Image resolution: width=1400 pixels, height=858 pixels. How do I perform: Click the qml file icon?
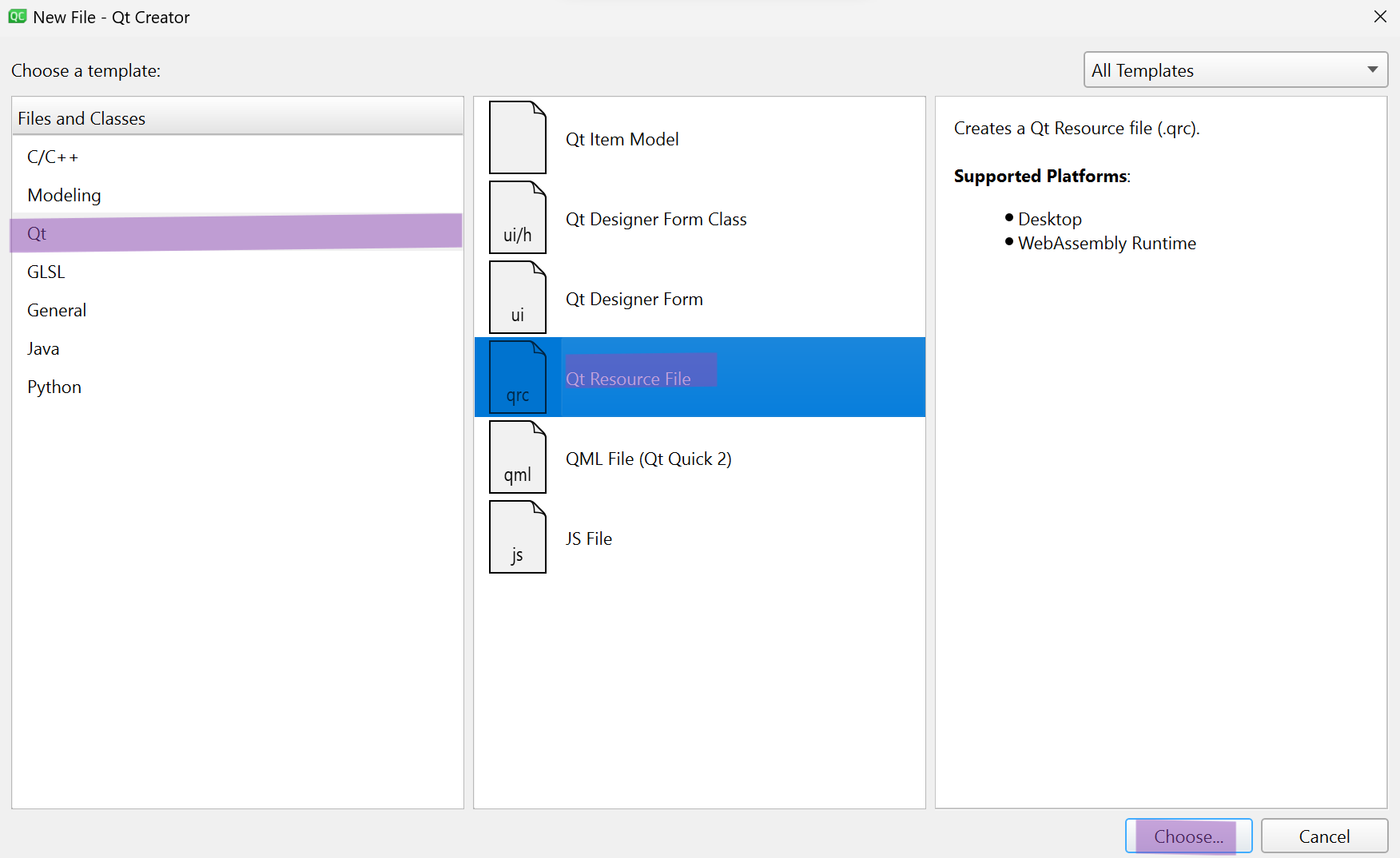518,457
